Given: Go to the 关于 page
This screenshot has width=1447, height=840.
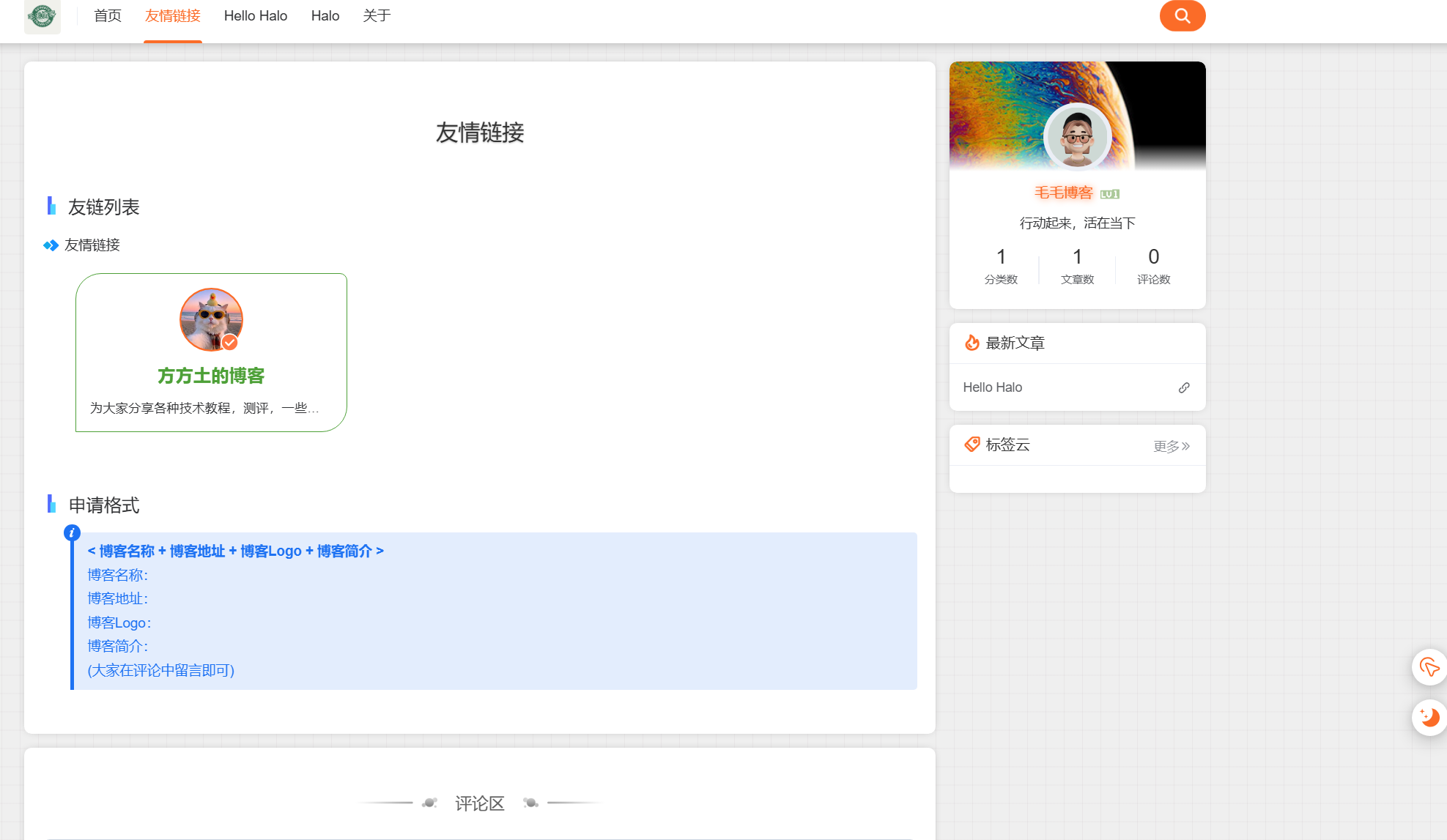Looking at the screenshot, I should (x=377, y=16).
